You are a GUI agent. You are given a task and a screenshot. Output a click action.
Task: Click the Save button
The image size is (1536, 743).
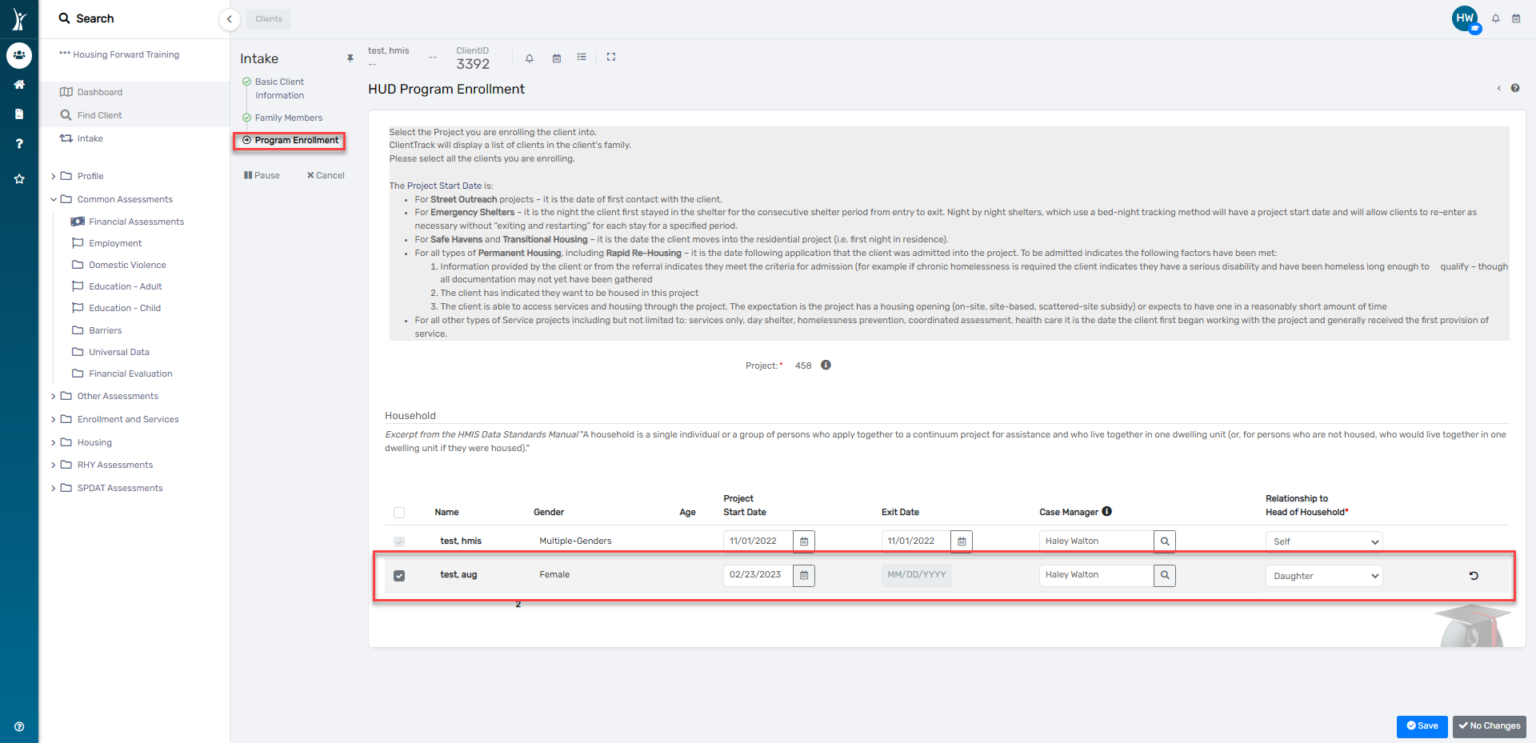pyautogui.click(x=1421, y=726)
